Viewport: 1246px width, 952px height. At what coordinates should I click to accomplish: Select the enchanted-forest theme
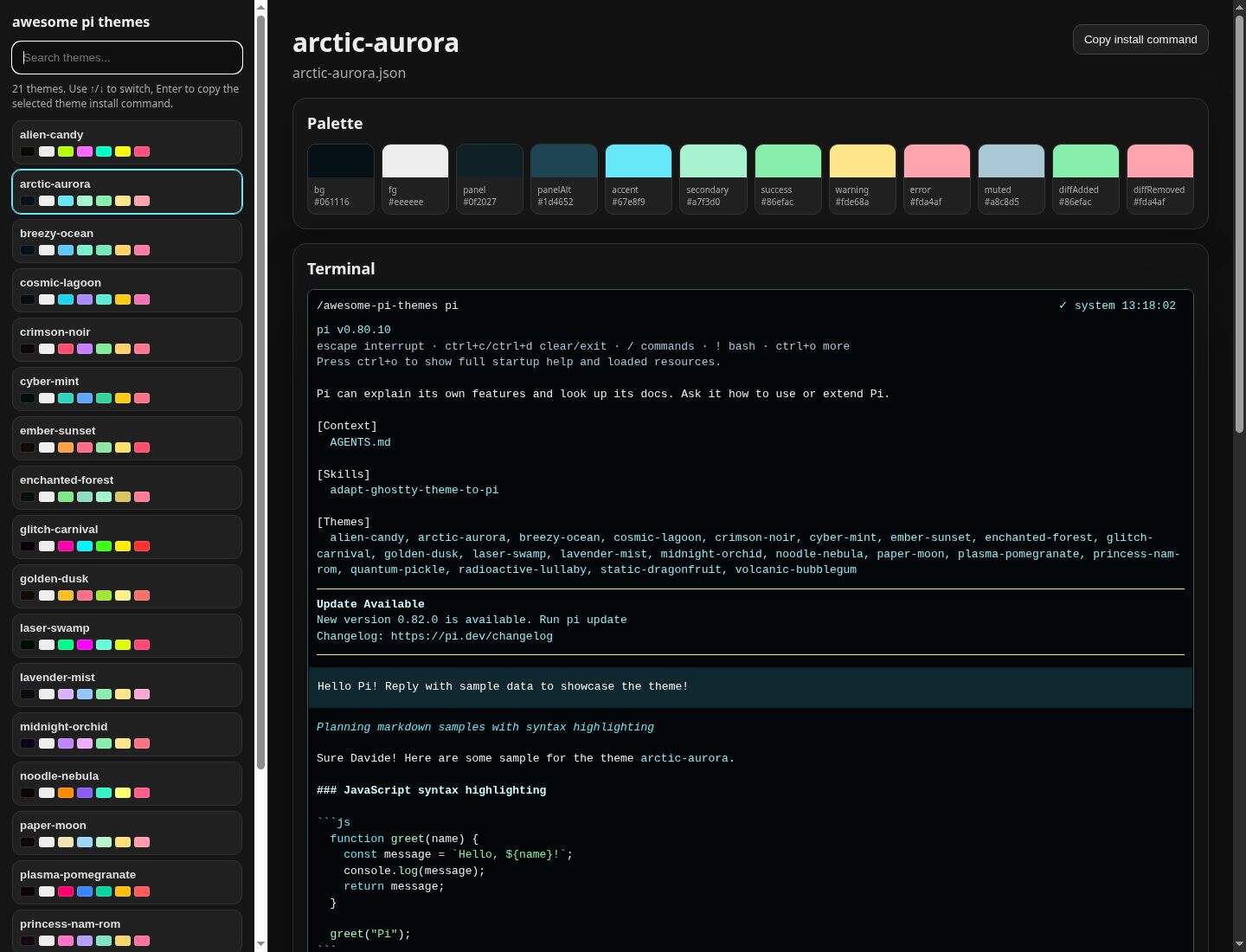(x=127, y=487)
